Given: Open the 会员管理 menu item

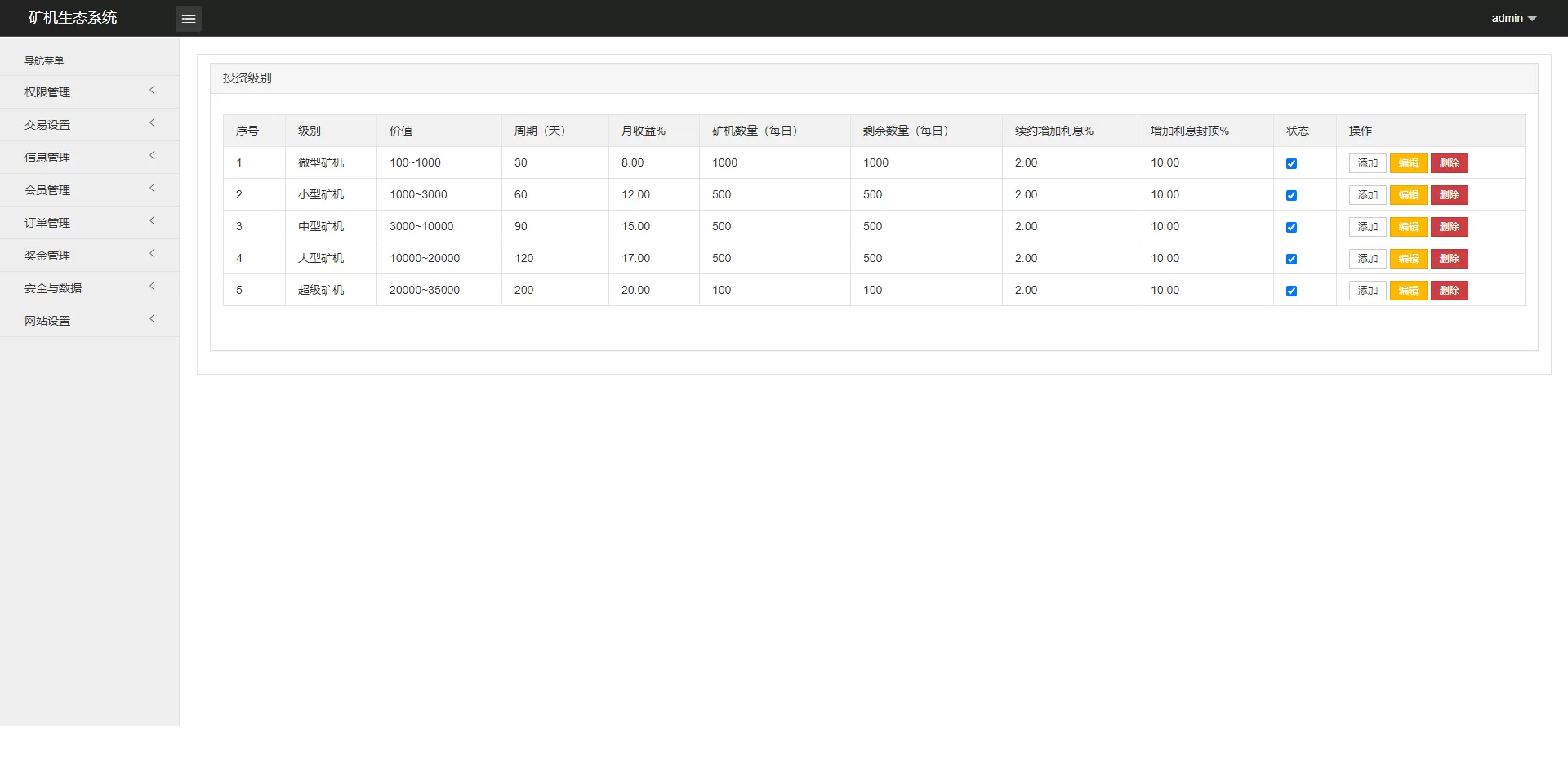Looking at the screenshot, I should click(x=47, y=190).
